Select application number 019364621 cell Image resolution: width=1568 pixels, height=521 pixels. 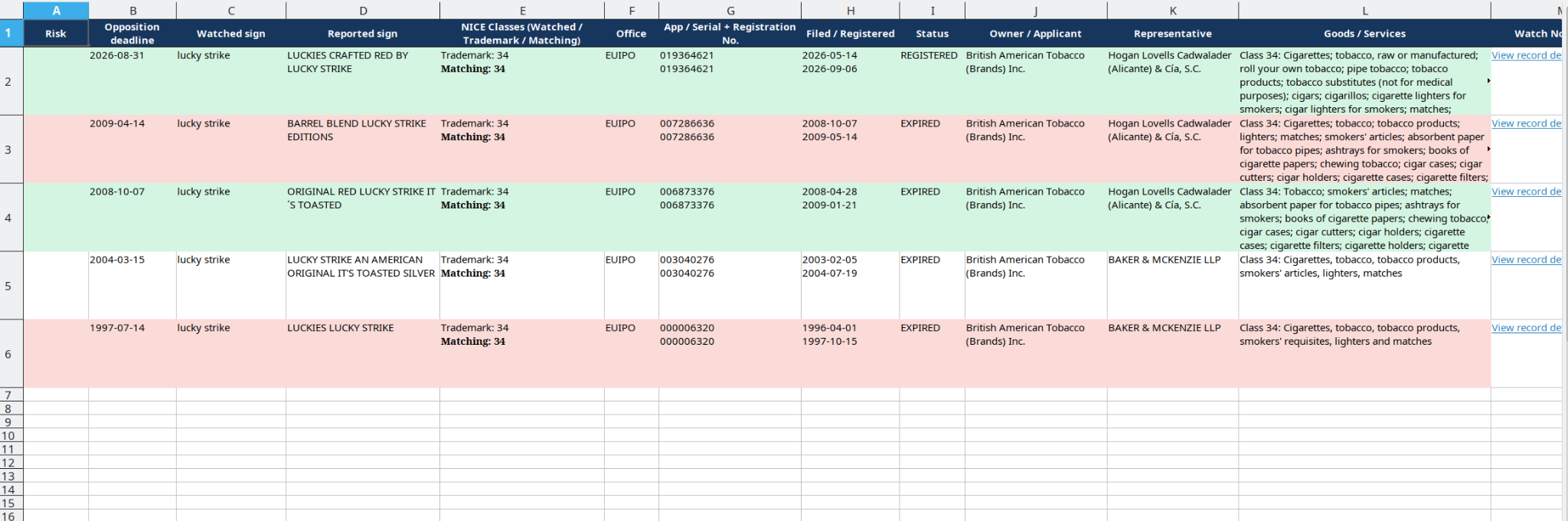click(730, 81)
